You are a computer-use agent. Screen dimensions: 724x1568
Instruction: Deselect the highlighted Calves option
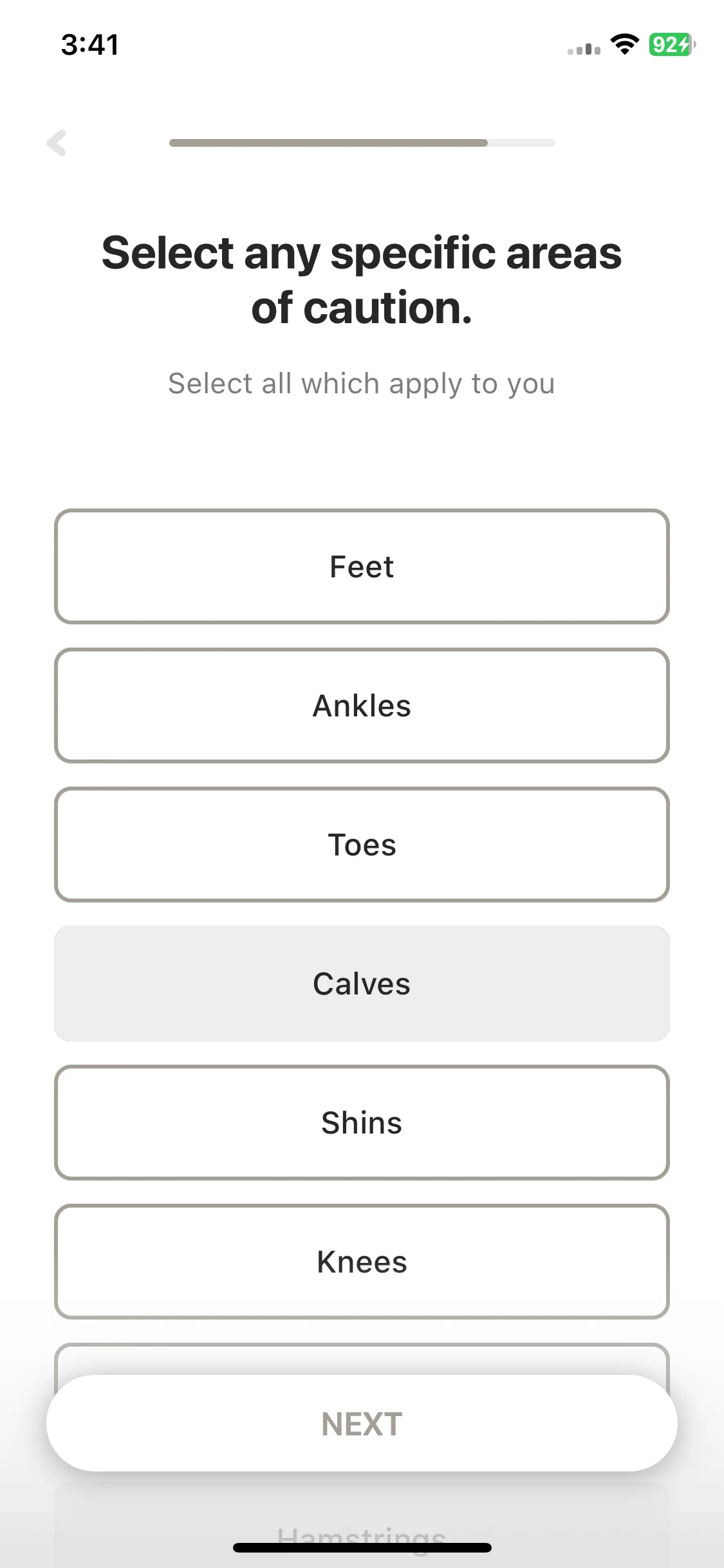click(x=362, y=984)
